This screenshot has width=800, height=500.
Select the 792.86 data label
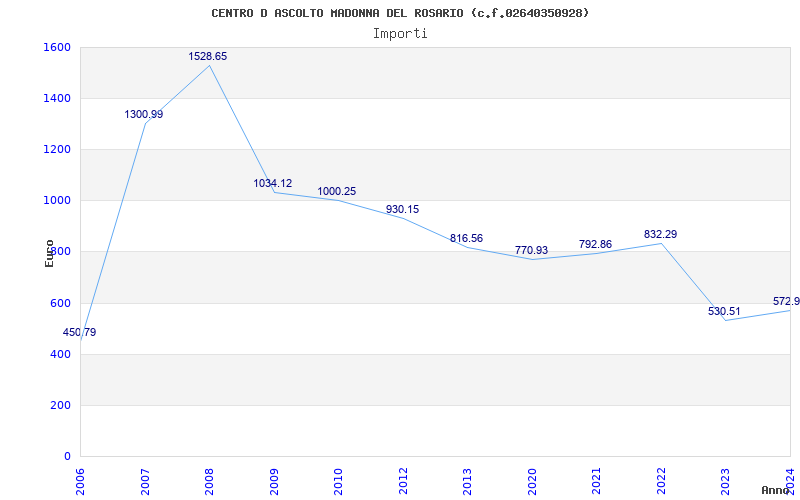point(595,244)
